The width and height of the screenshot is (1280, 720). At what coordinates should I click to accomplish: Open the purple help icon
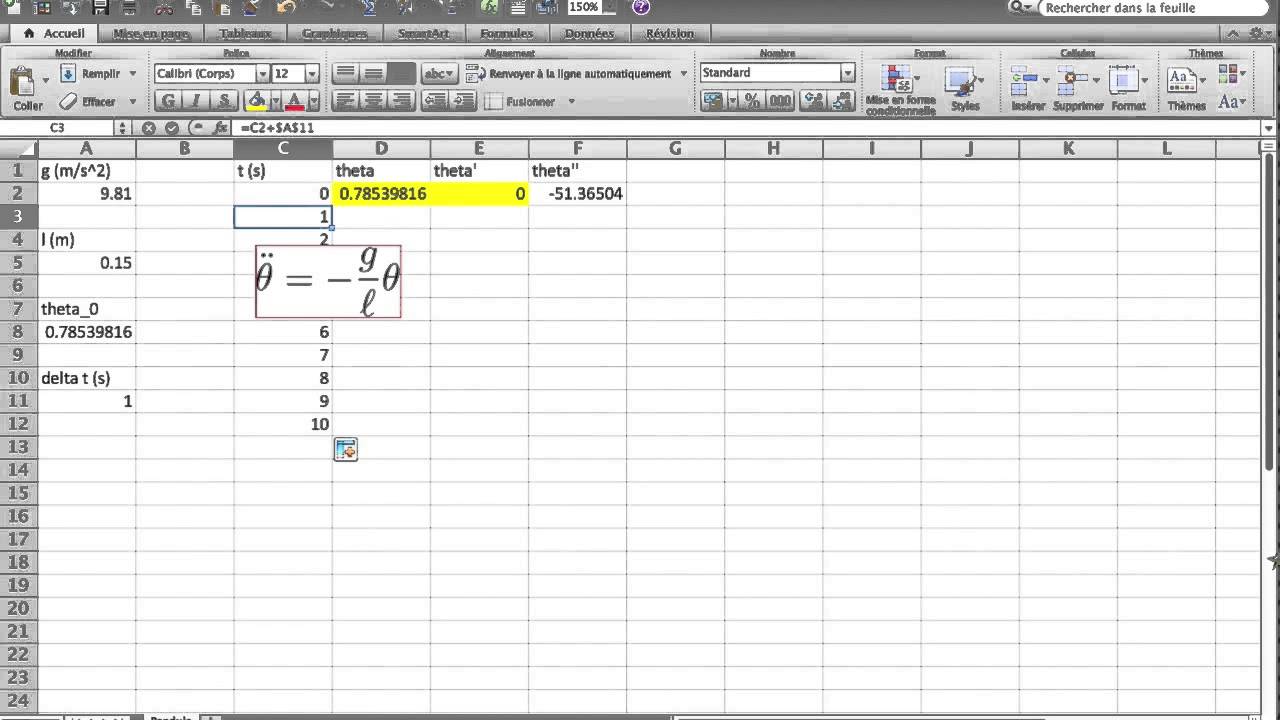[x=641, y=7]
